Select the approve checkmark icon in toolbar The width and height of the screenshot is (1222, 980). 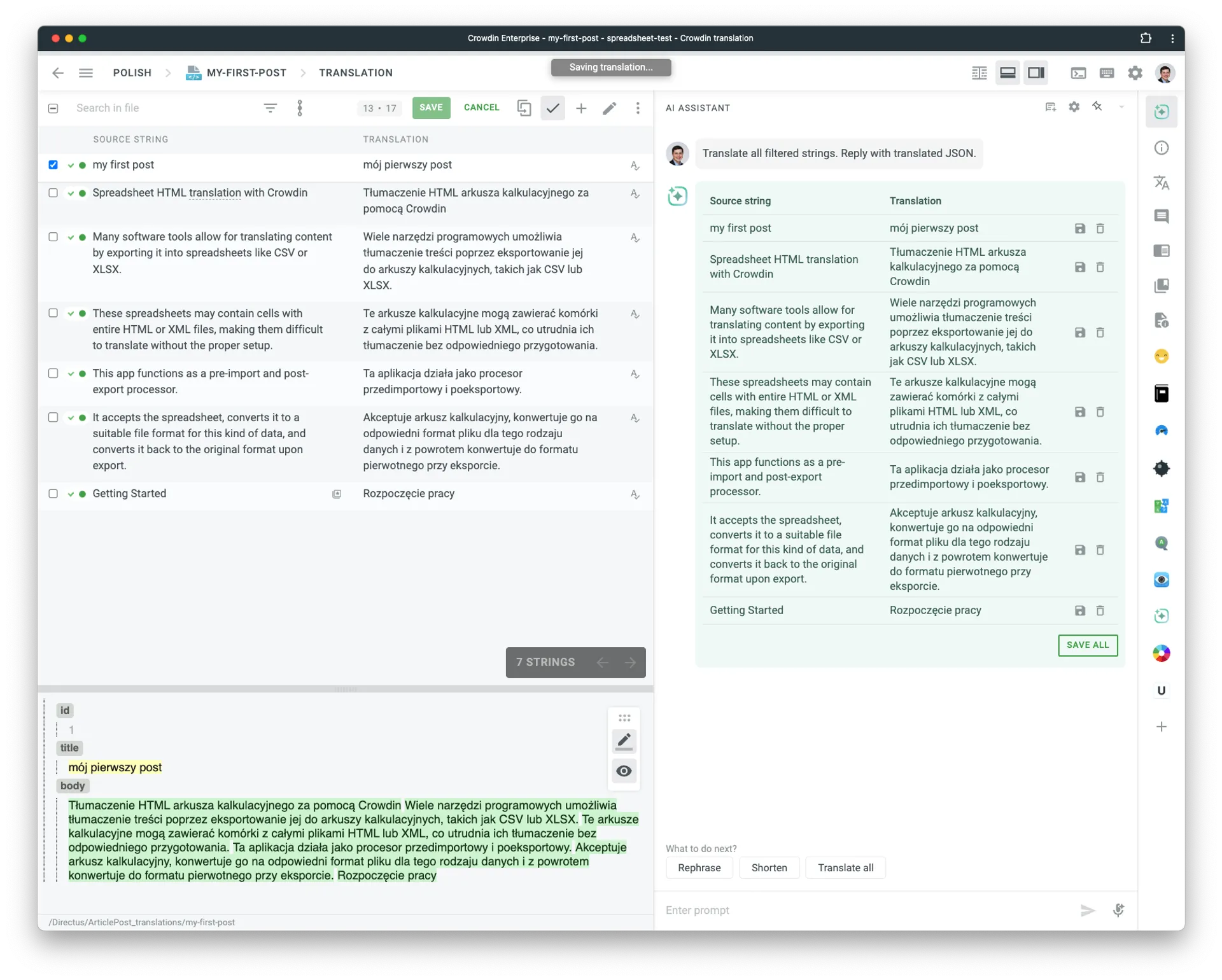pyautogui.click(x=552, y=108)
